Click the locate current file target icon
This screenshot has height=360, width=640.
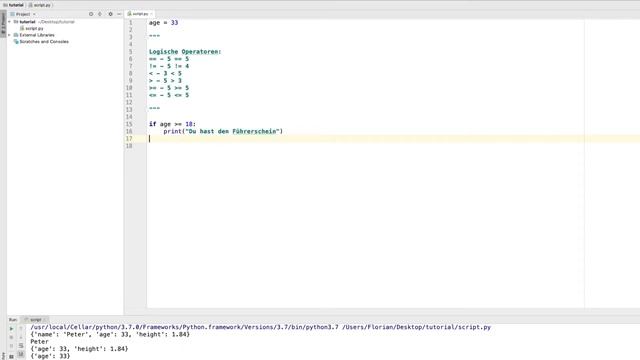coord(91,14)
